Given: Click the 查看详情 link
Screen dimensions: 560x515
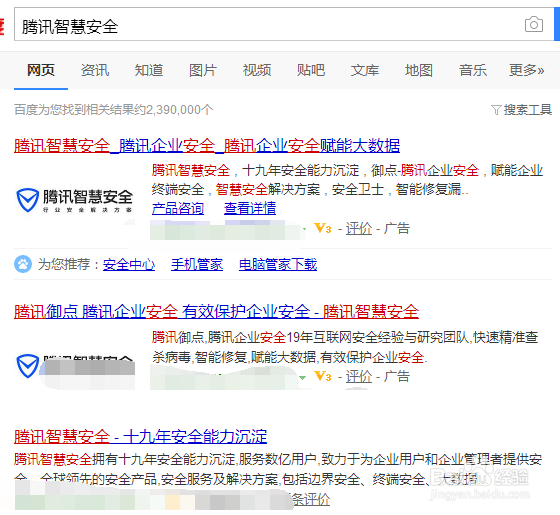Looking at the screenshot, I should (250, 209).
